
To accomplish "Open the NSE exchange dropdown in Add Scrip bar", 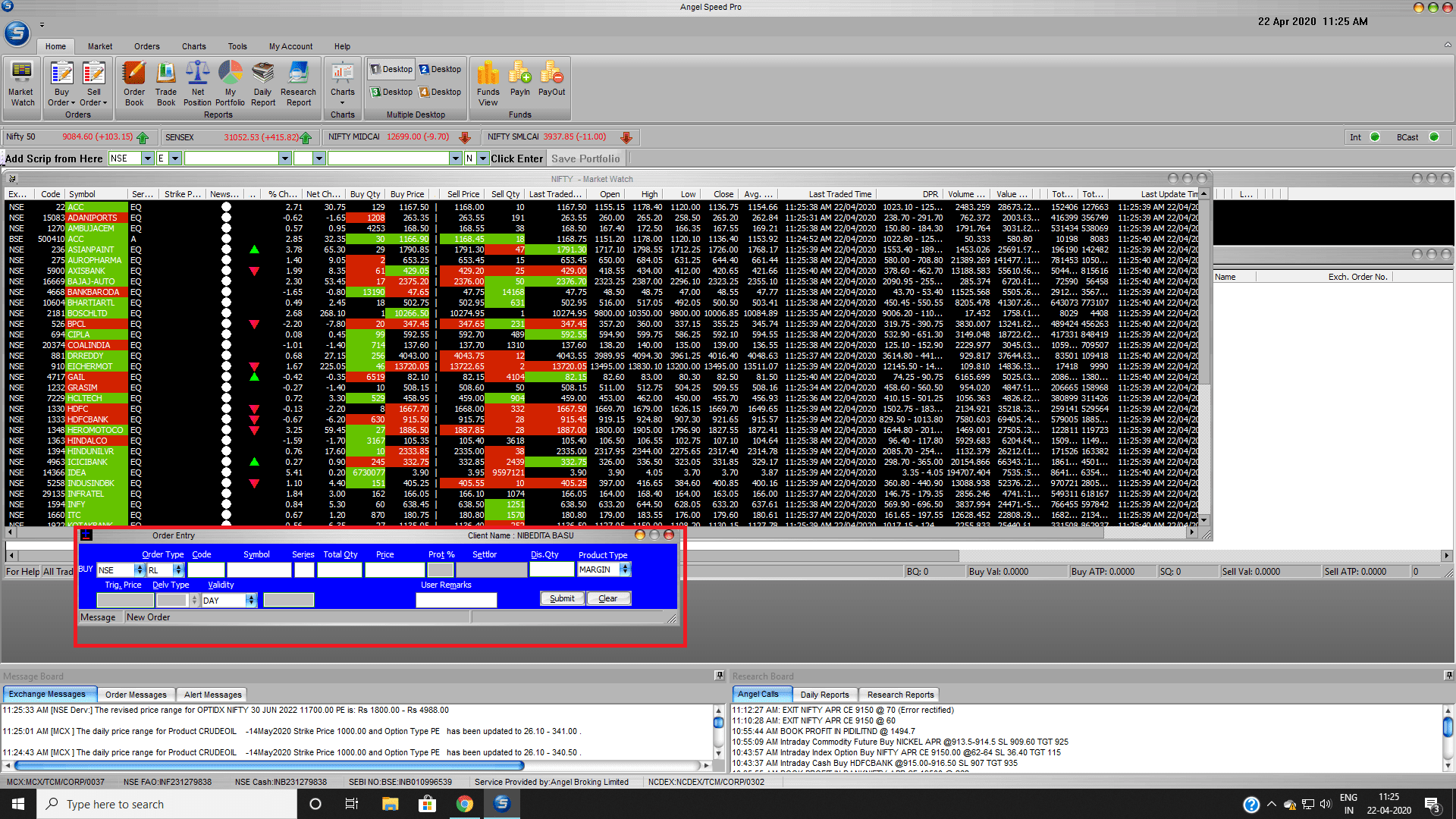I will coord(148,158).
